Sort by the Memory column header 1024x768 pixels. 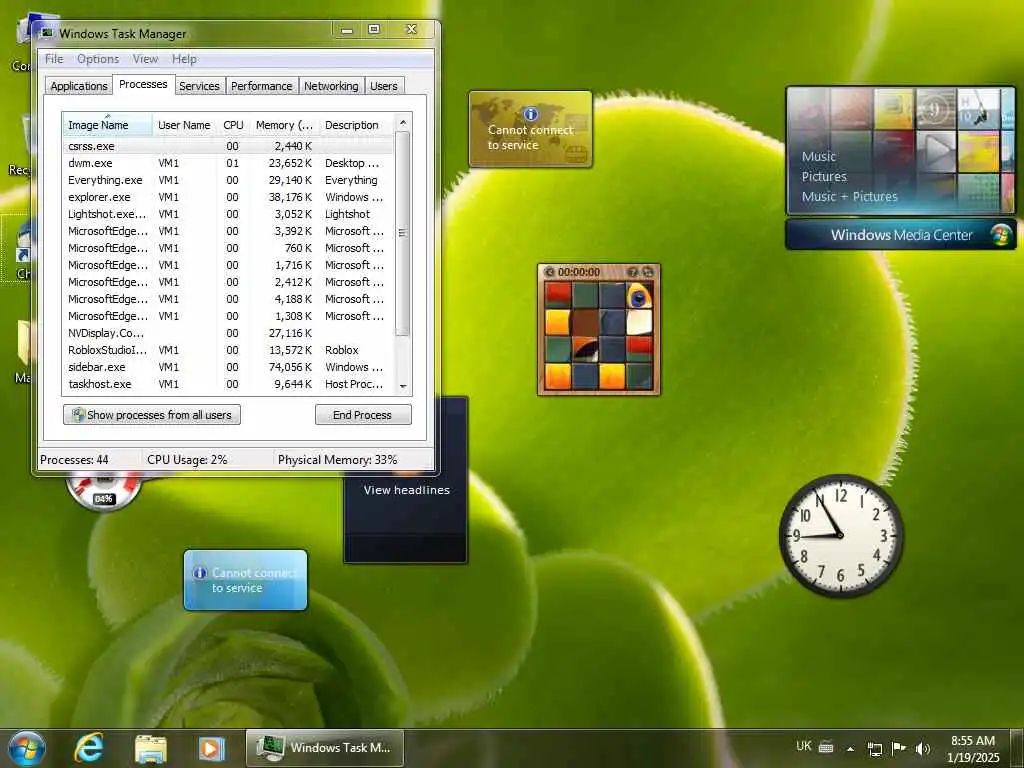pyautogui.click(x=284, y=125)
